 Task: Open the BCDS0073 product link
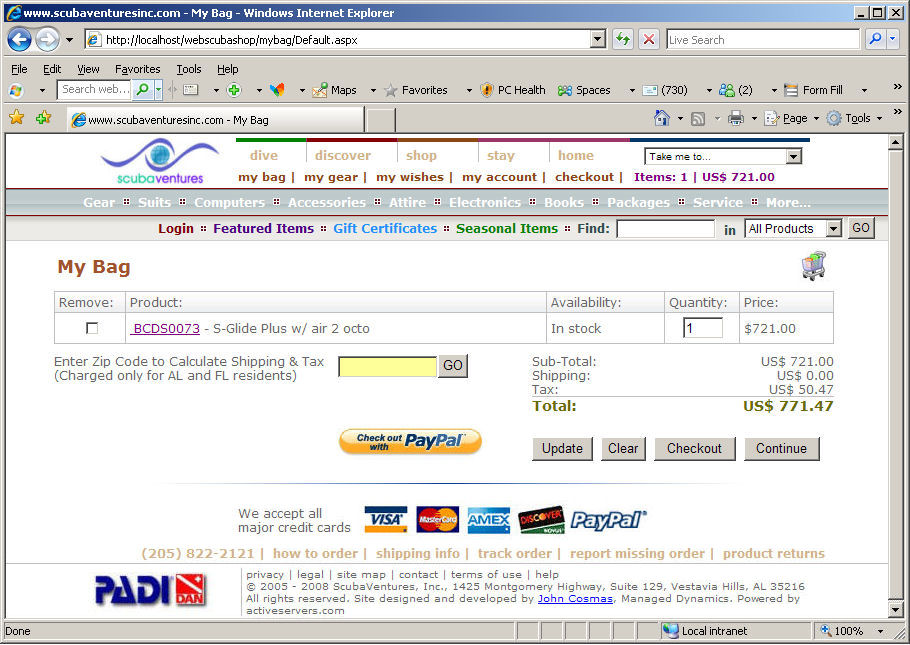tap(166, 329)
